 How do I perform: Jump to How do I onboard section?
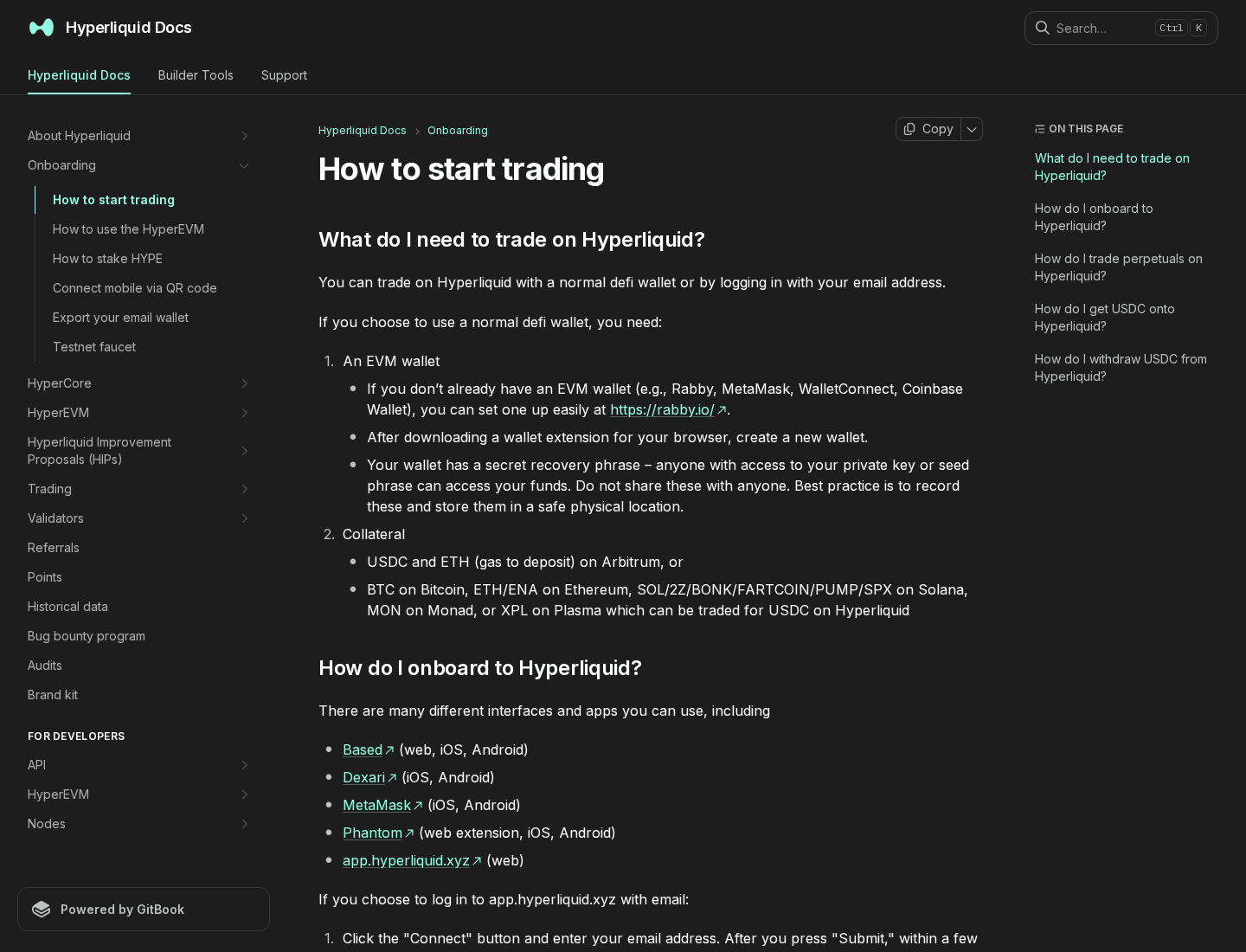coord(1094,217)
